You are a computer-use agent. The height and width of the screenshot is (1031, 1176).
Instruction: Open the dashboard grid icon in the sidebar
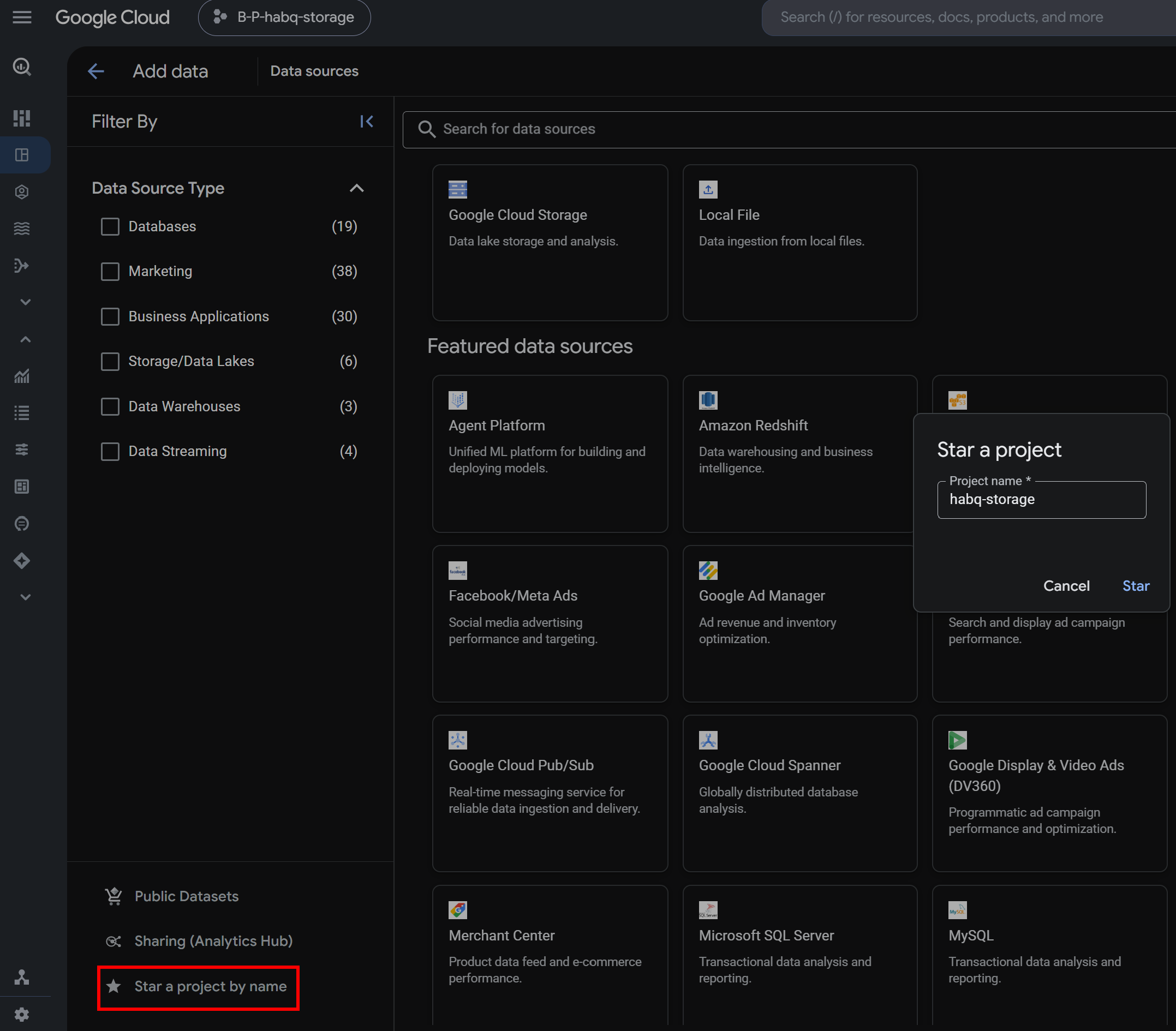(22, 118)
